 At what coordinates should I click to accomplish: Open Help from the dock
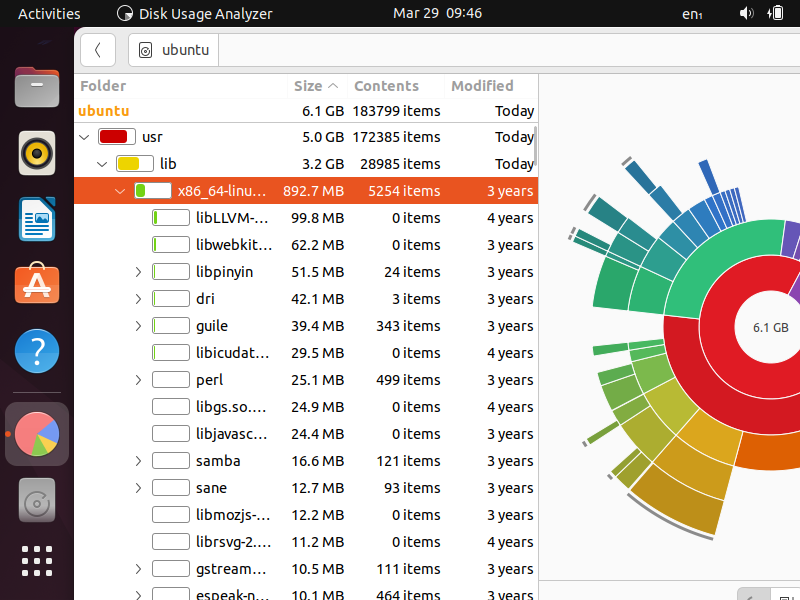(x=37, y=351)
